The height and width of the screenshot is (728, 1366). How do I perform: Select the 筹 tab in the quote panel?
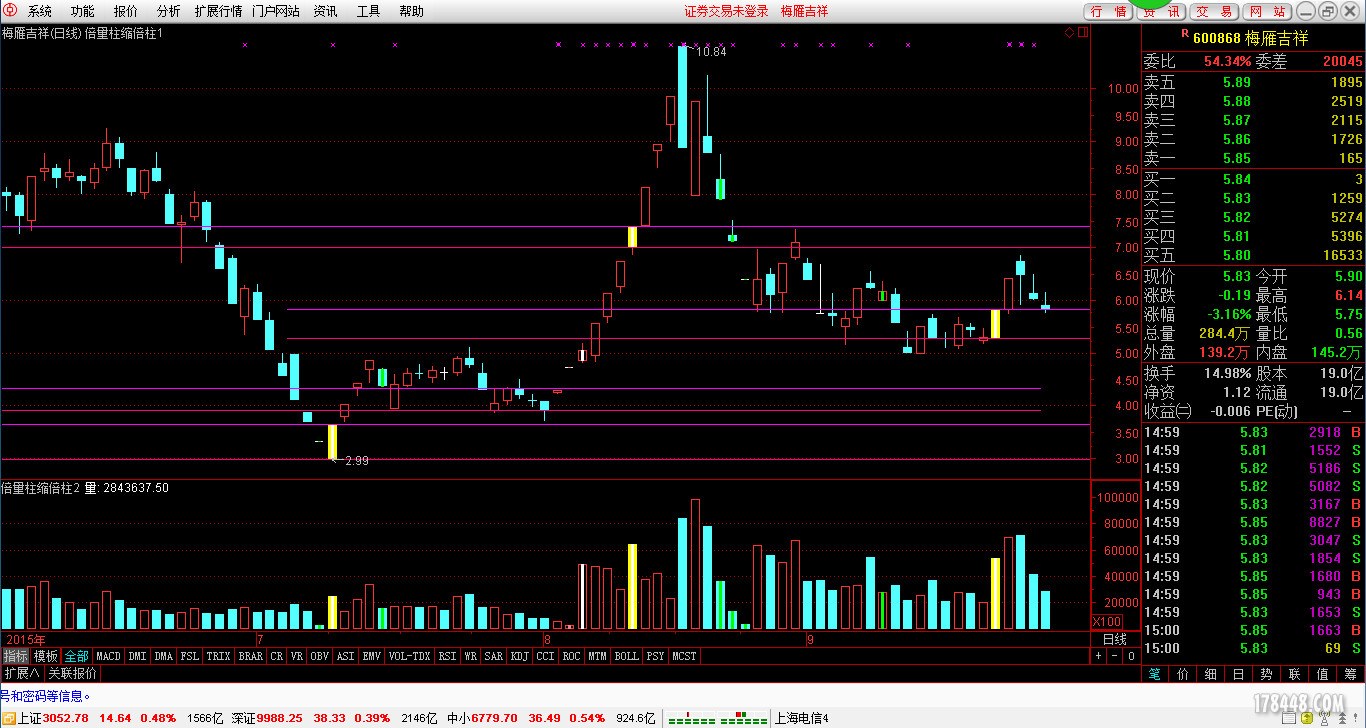pos(1351,674)
